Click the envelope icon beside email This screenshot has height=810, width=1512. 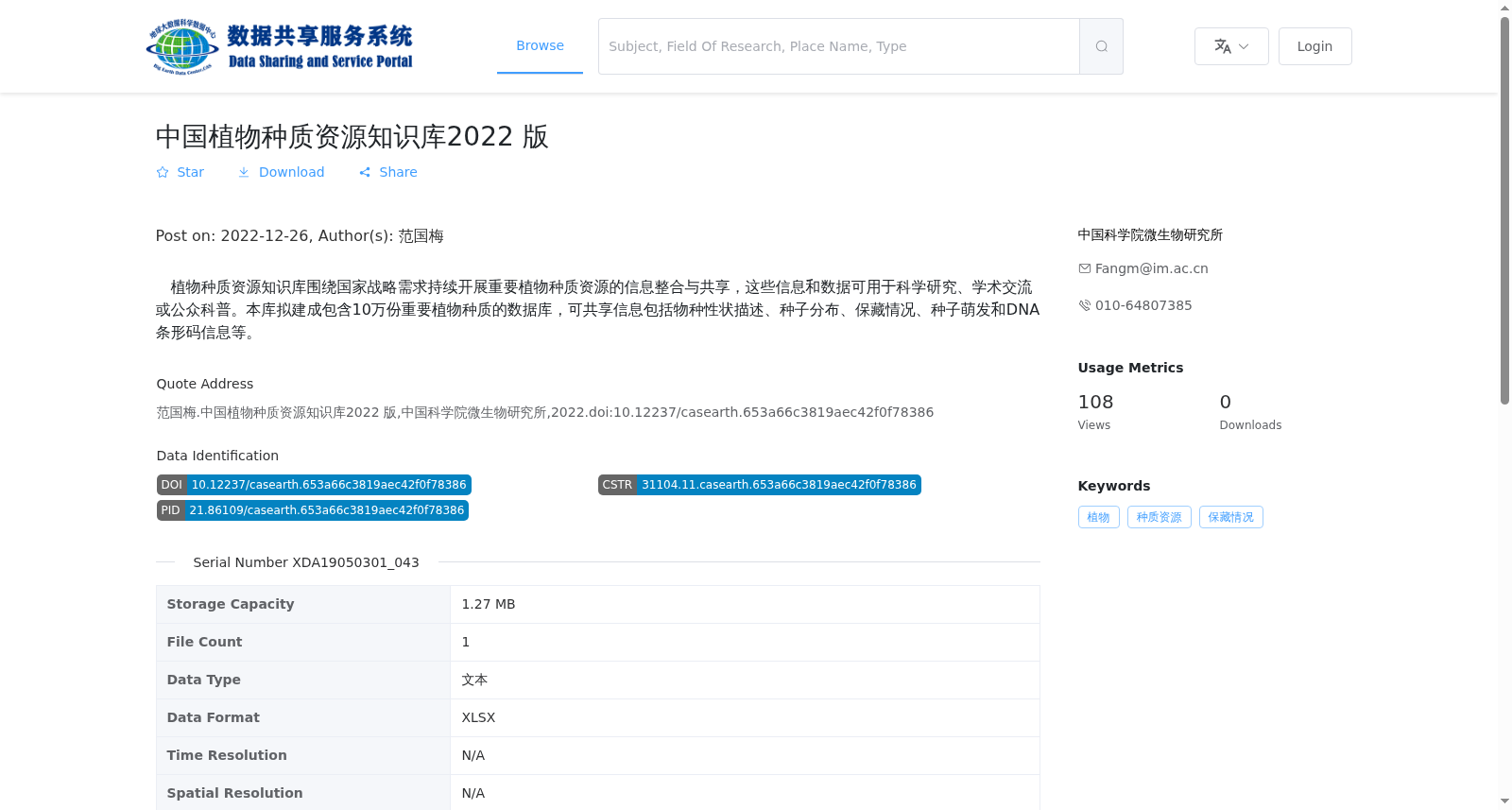click(1085, 268)
